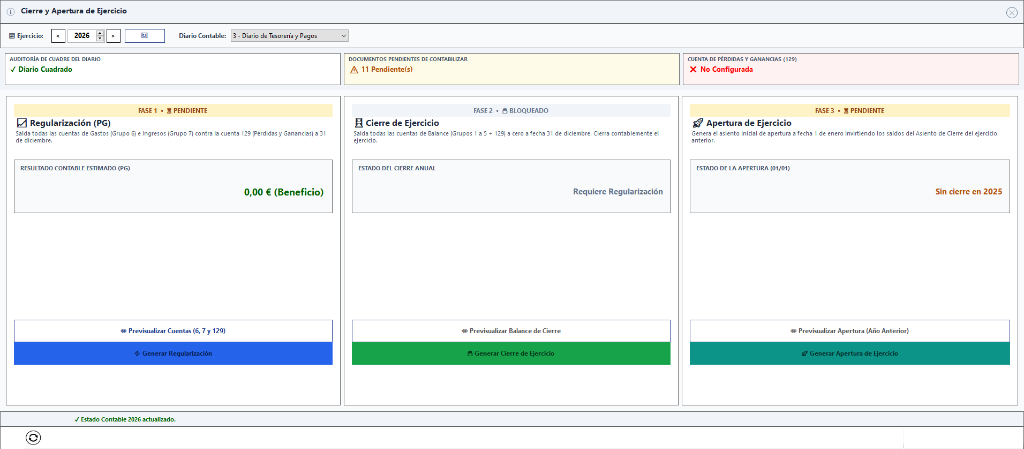Screen dimensions: 1024x449
Task: Open Previsualizar Balance de Cierre
Action: (x=511, y=331)
